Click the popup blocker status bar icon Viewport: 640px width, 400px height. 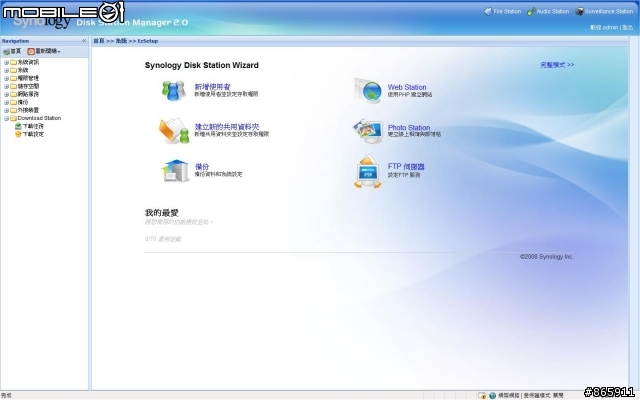point(482,396)
